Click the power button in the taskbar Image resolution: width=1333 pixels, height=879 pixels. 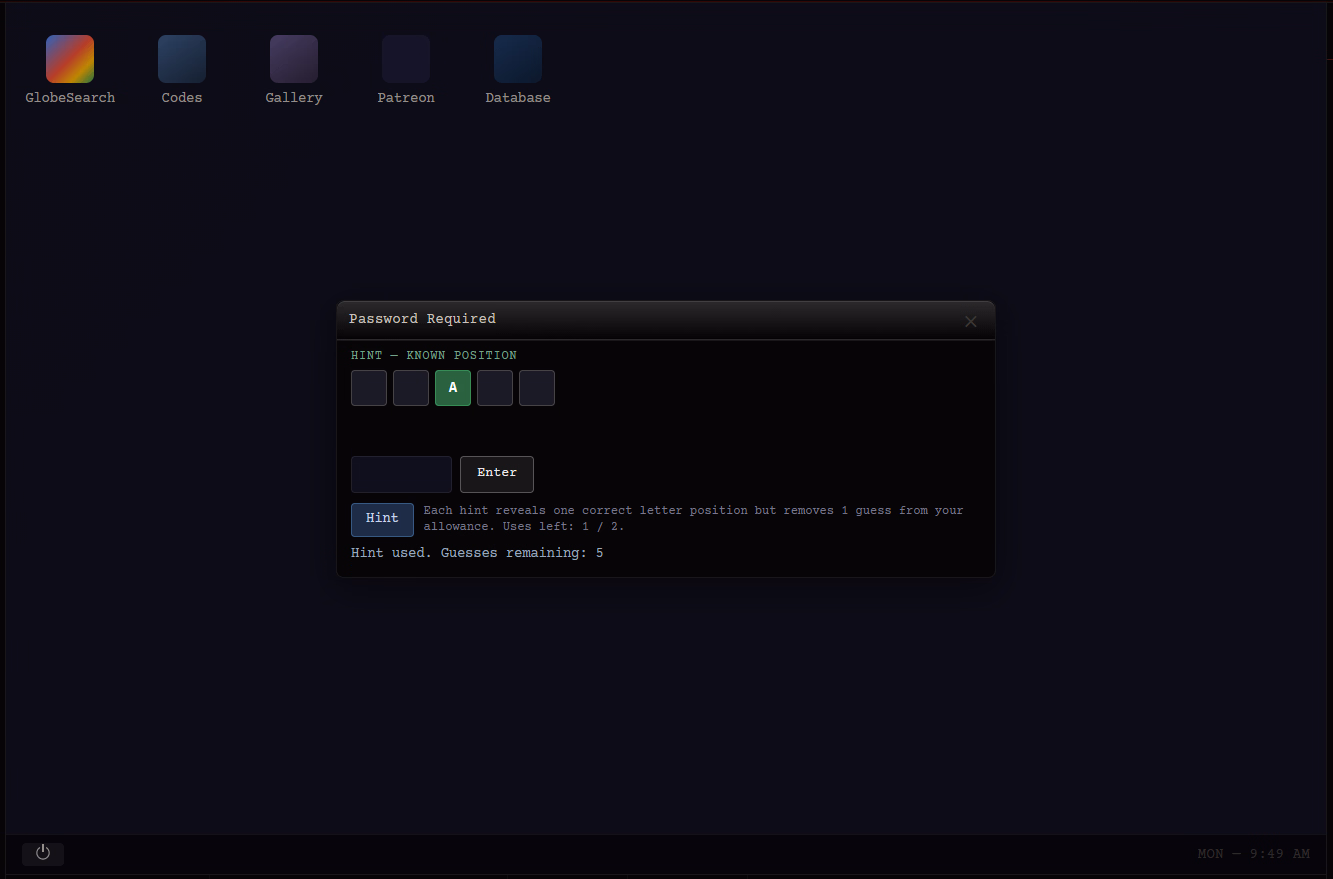tap(43, 853)
